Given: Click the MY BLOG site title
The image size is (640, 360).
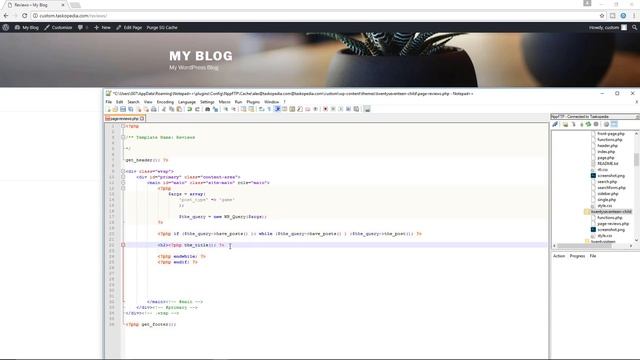Looking at the screenshot, I should [x=201, y=56].
